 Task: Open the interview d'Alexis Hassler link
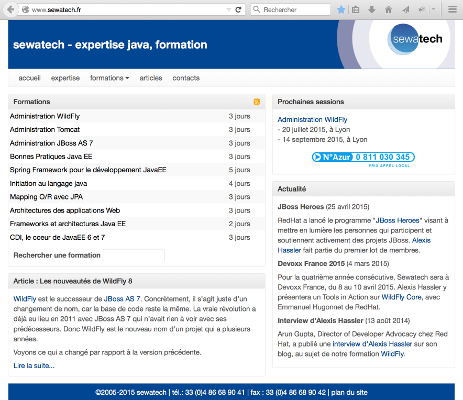pyautogui.click(x=372, y=344)
